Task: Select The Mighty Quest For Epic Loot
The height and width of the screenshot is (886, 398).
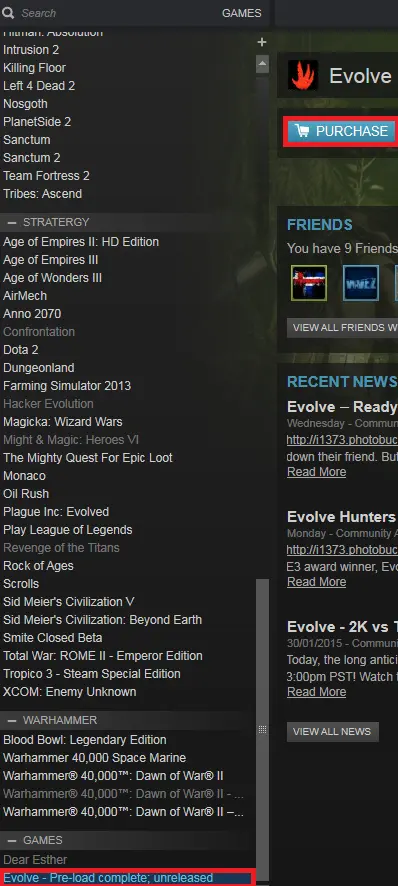Action: (x=88, y=458)
